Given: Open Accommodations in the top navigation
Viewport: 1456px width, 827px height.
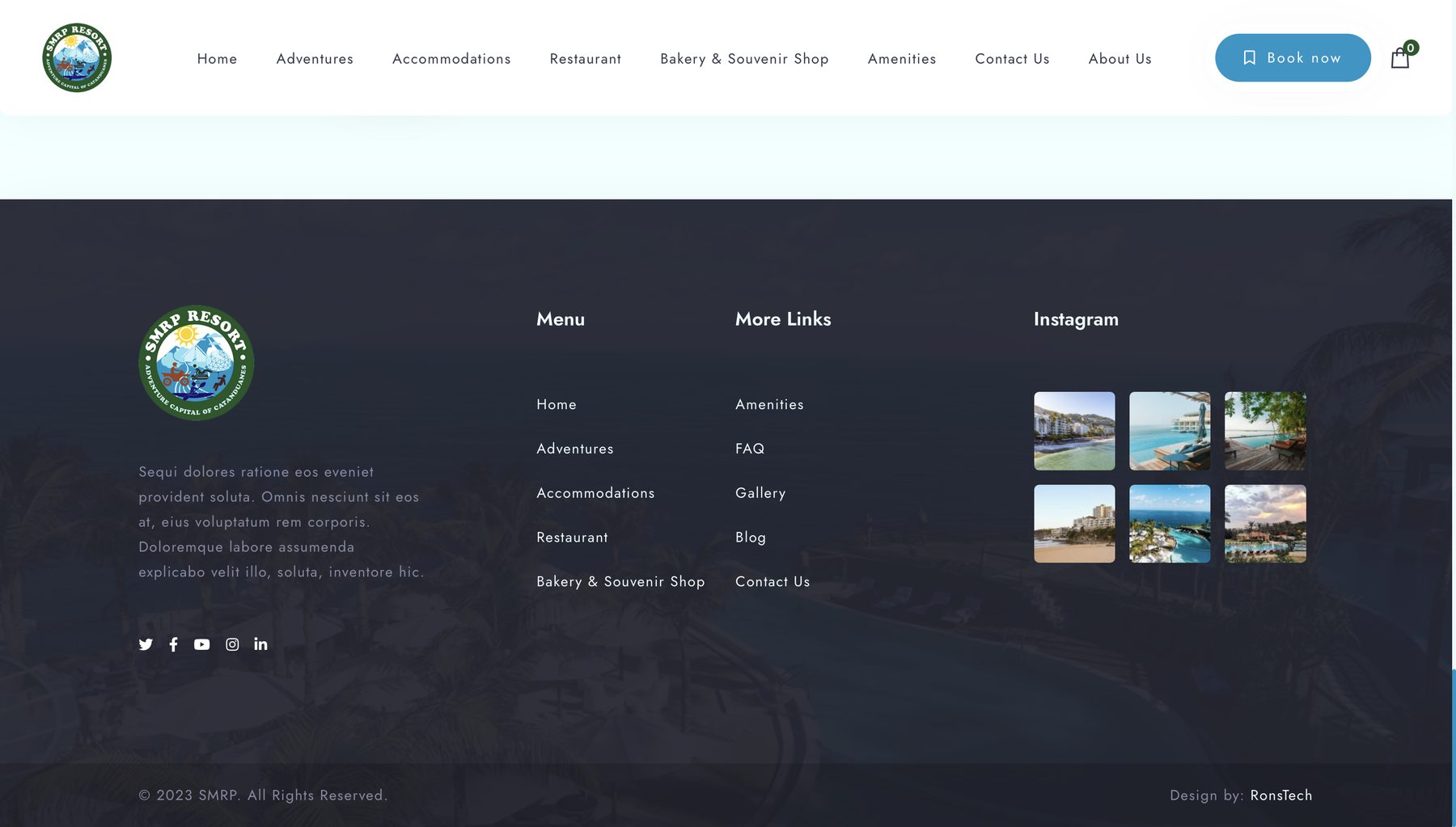Looking at the screenshot, I should (451, 59).
